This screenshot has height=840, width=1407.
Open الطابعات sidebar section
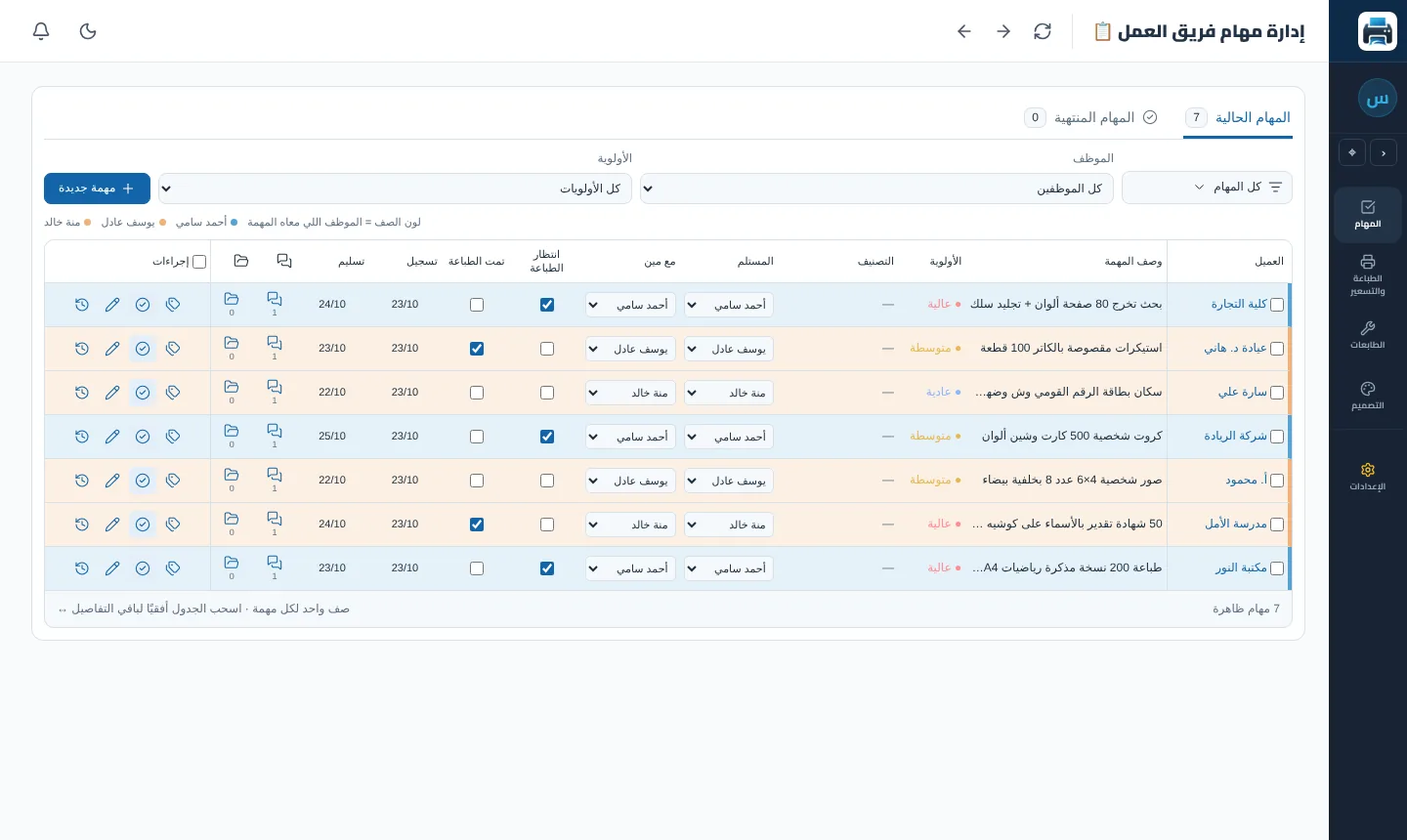[1368, 335]
